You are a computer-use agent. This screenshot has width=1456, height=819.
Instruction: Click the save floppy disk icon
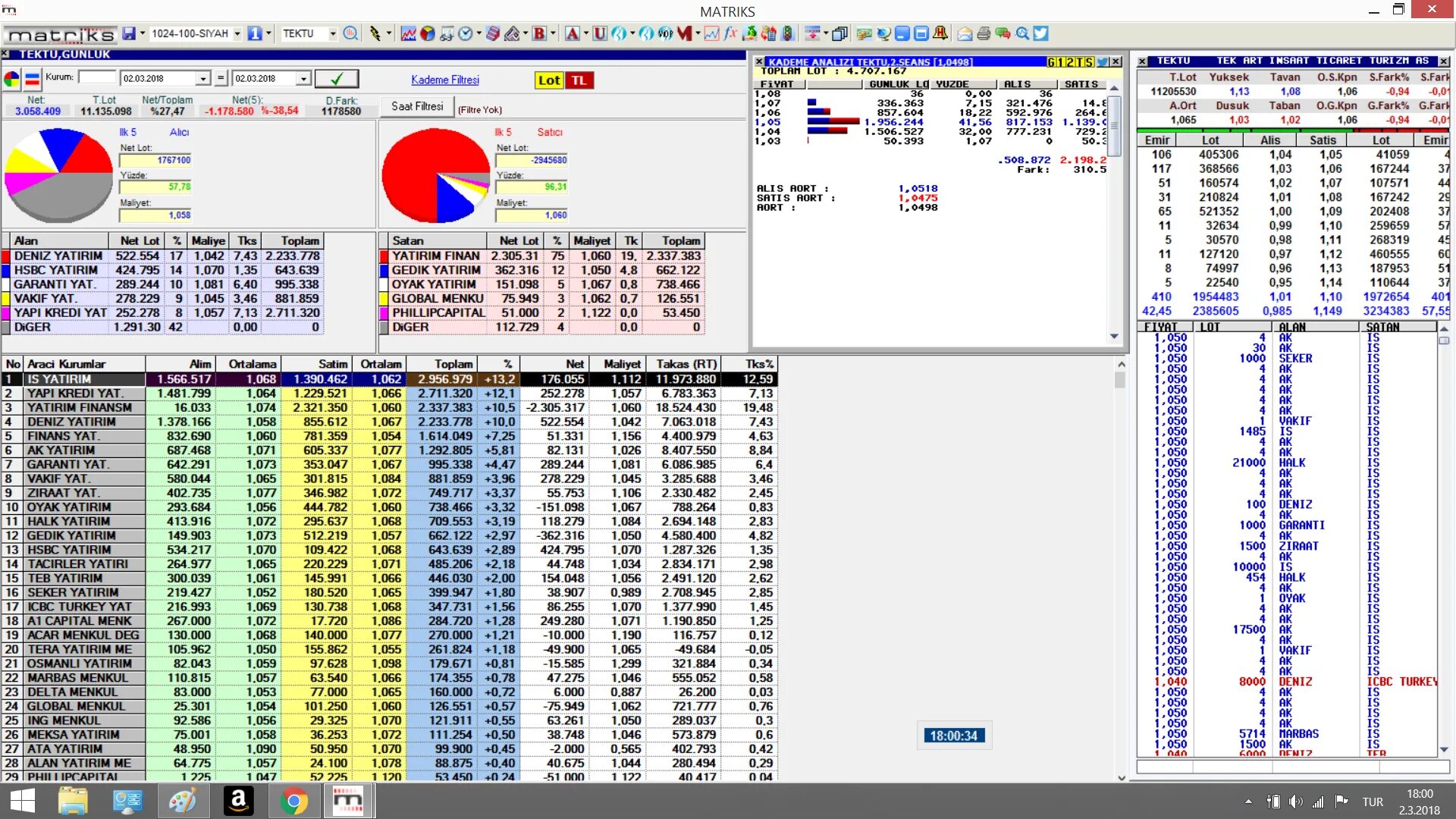pyautogui.click(x=128, y=33)
